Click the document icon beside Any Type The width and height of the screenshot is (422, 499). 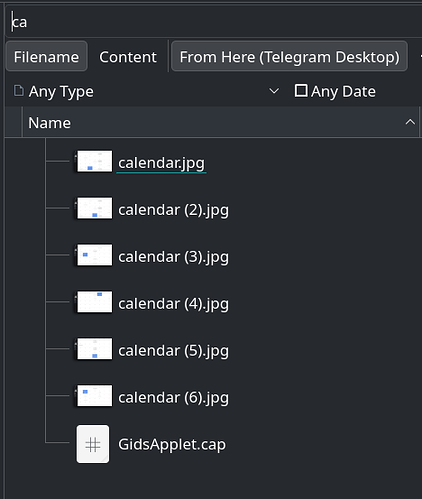(19, 91)
